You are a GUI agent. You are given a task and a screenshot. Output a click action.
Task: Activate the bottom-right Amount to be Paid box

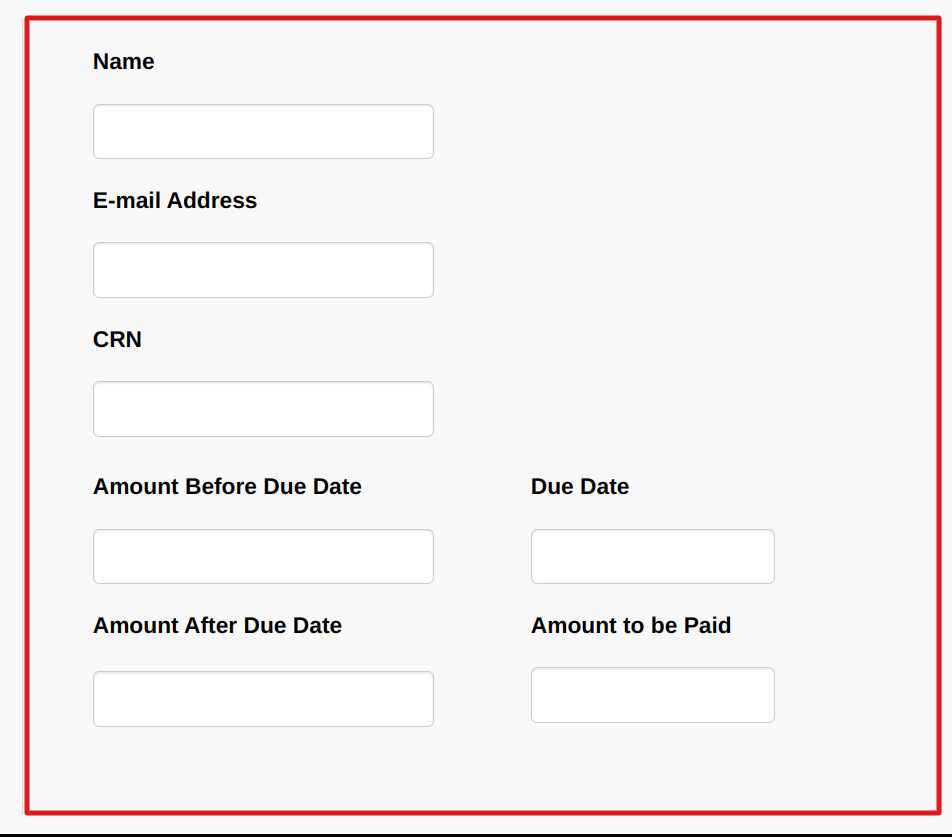pos(652,695)
